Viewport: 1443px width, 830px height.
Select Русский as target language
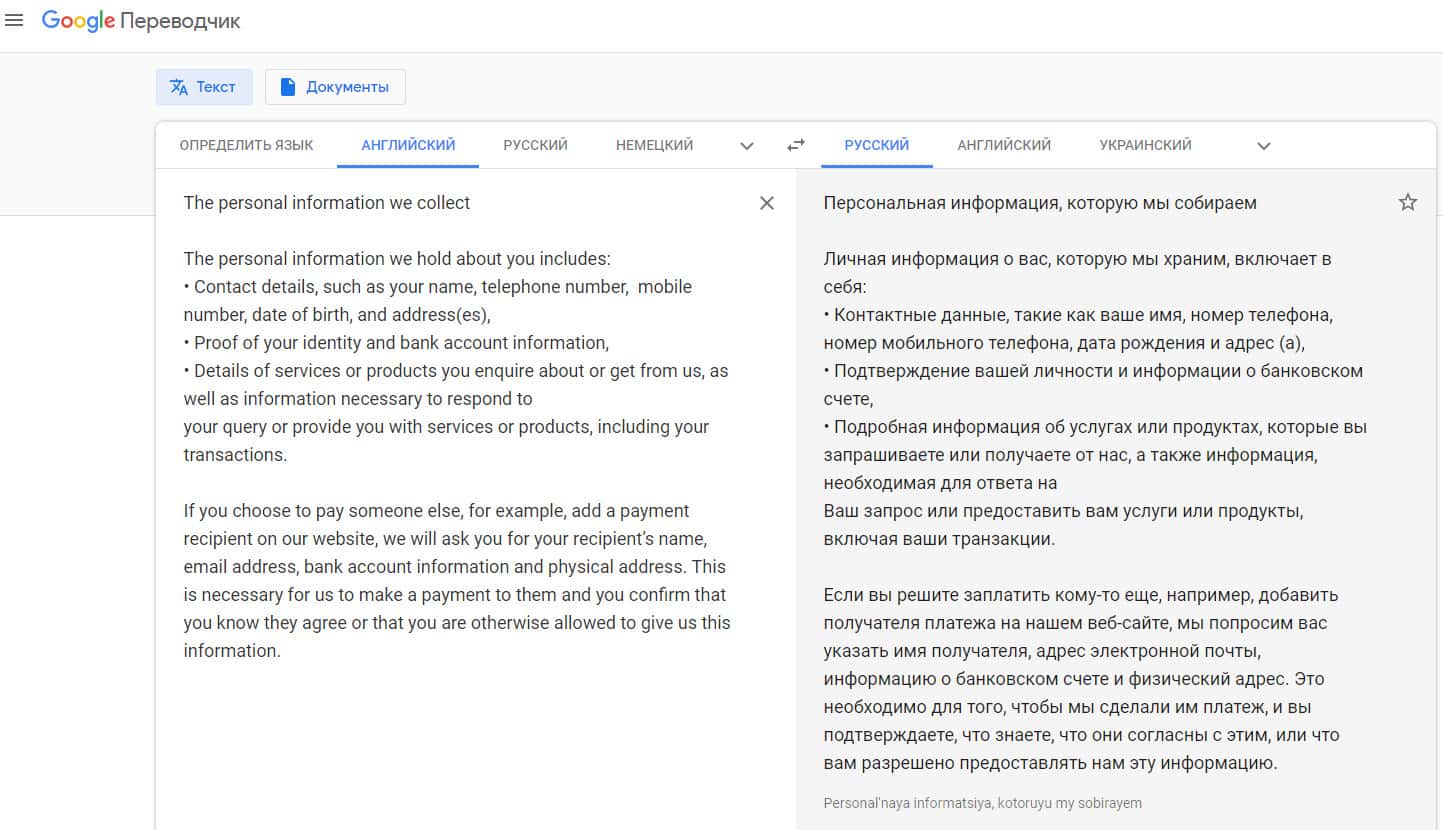pyautogui.click(x=876, y=145)
